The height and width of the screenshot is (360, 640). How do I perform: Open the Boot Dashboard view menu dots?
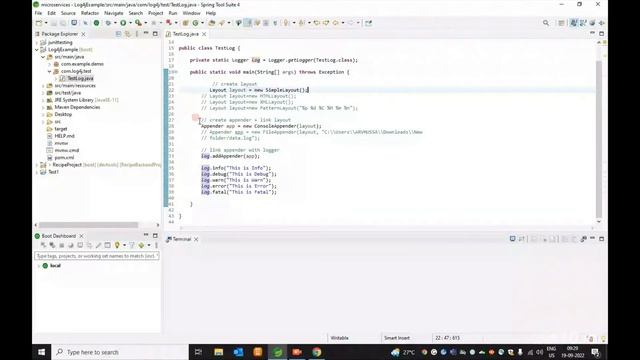[x=156, y=245]
